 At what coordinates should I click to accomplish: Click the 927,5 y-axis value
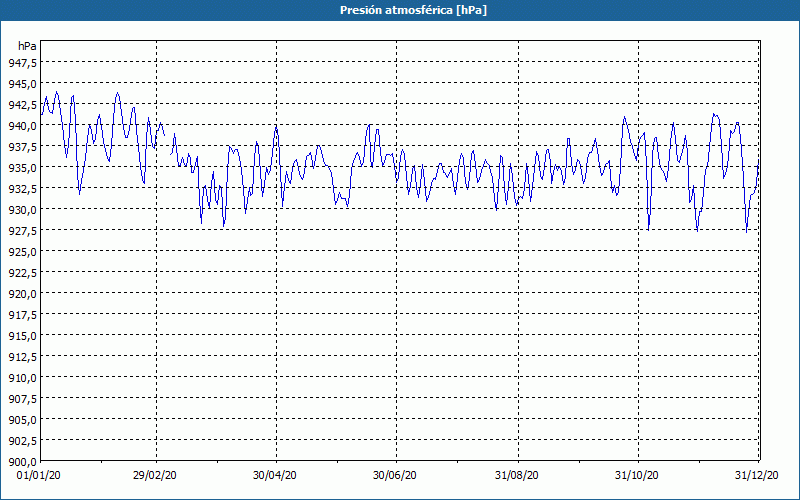coord(22,231)
